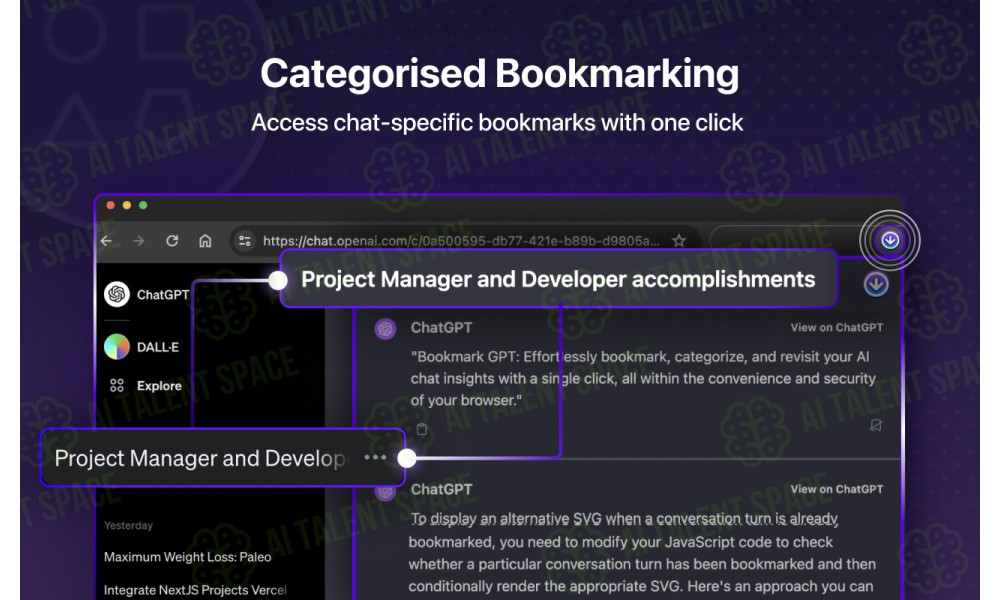Open Integrate NextJS Projects Vercel chat
The image size is (1000, 600).
pyautogui.click(x=195, y=590)
